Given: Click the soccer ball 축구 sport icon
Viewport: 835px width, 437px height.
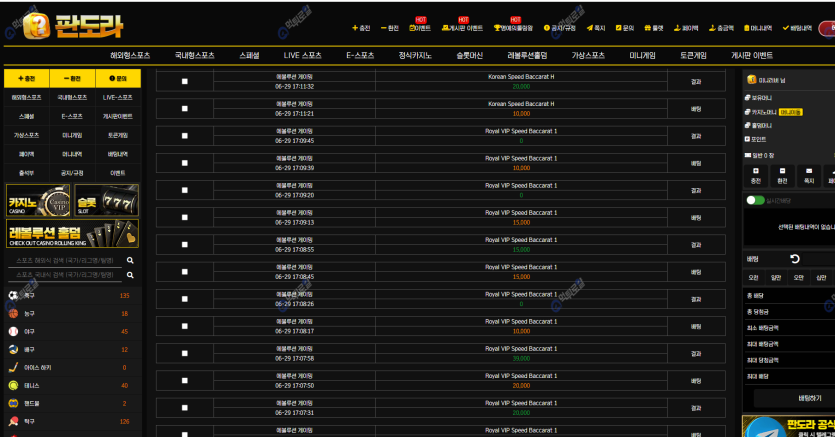Looking at the screenshot, I should click(13, 296).
